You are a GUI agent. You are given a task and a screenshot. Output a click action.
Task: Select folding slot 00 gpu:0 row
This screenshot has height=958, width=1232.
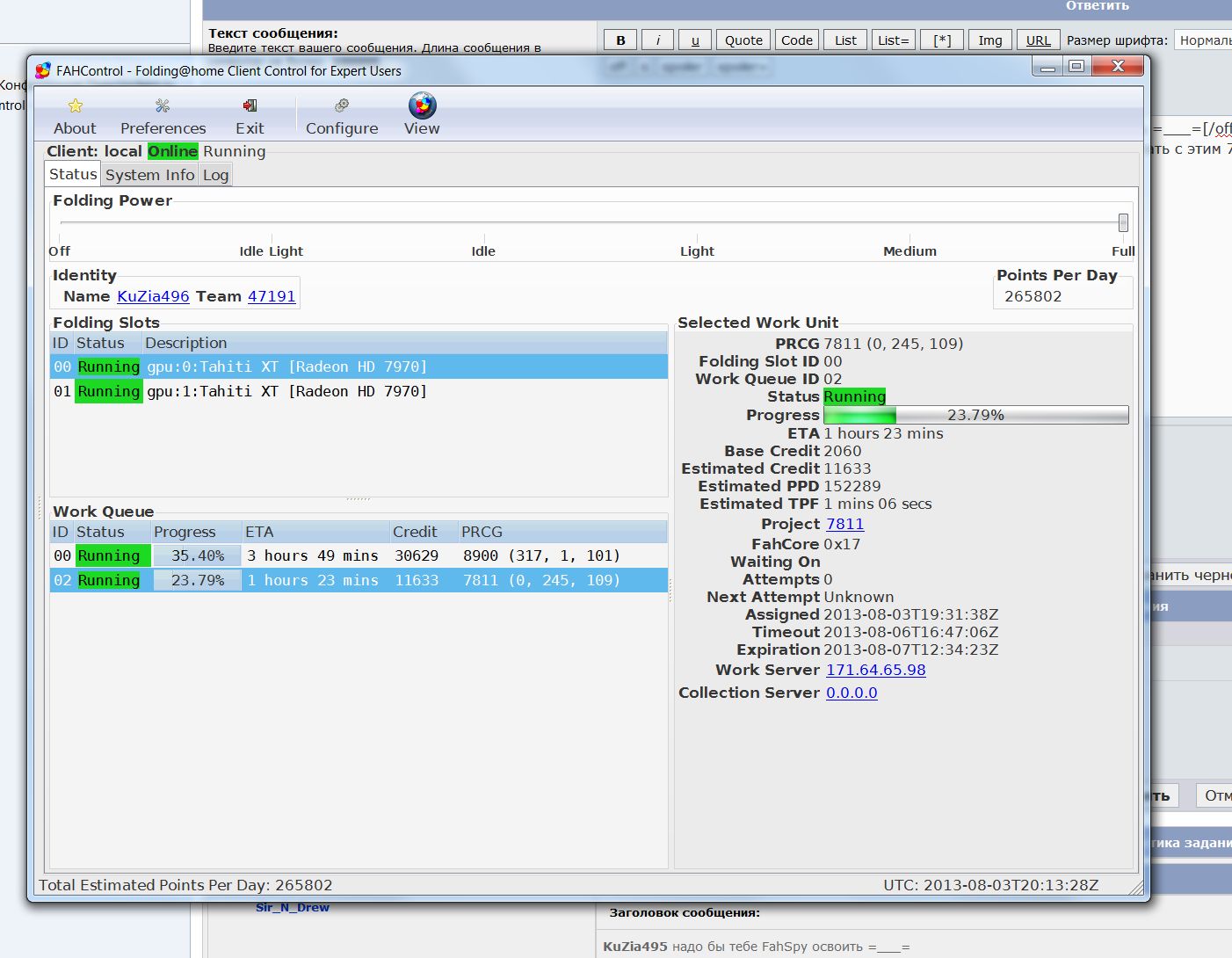pos(359,367)
